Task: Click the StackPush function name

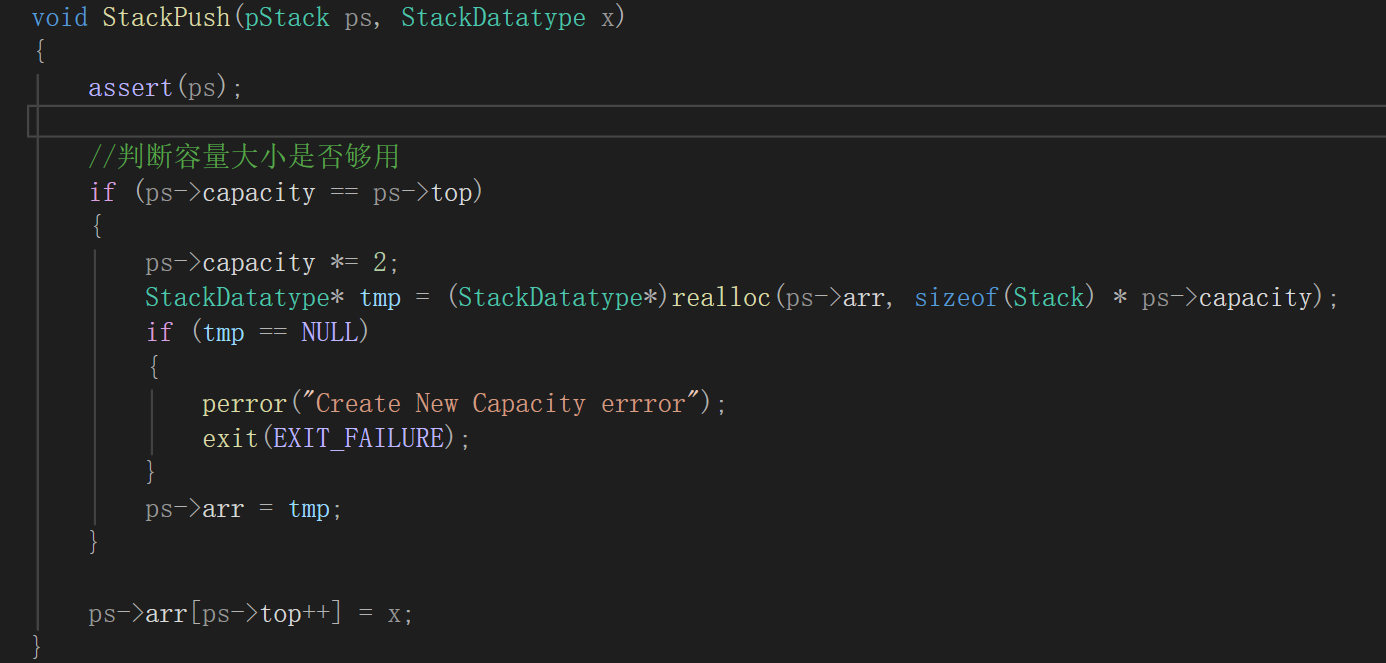Action: pos(166,18)
